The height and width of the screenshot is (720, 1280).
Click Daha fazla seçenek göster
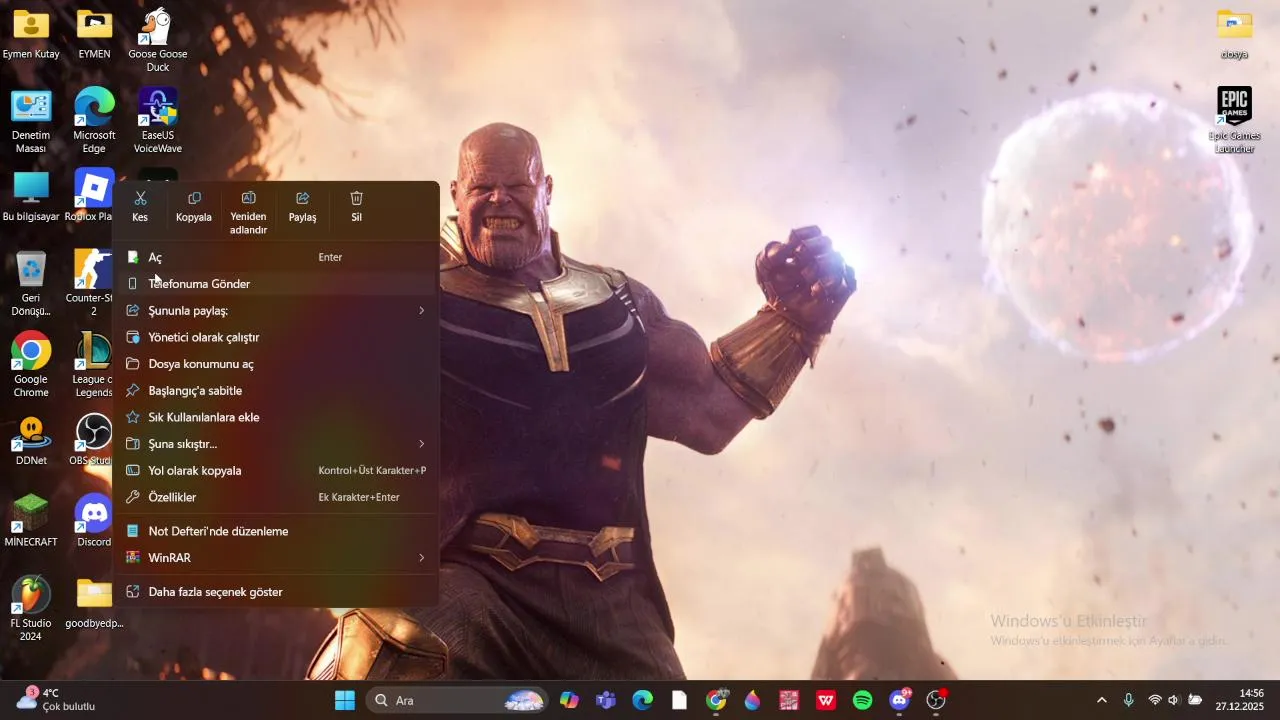(x=276, y=592)
